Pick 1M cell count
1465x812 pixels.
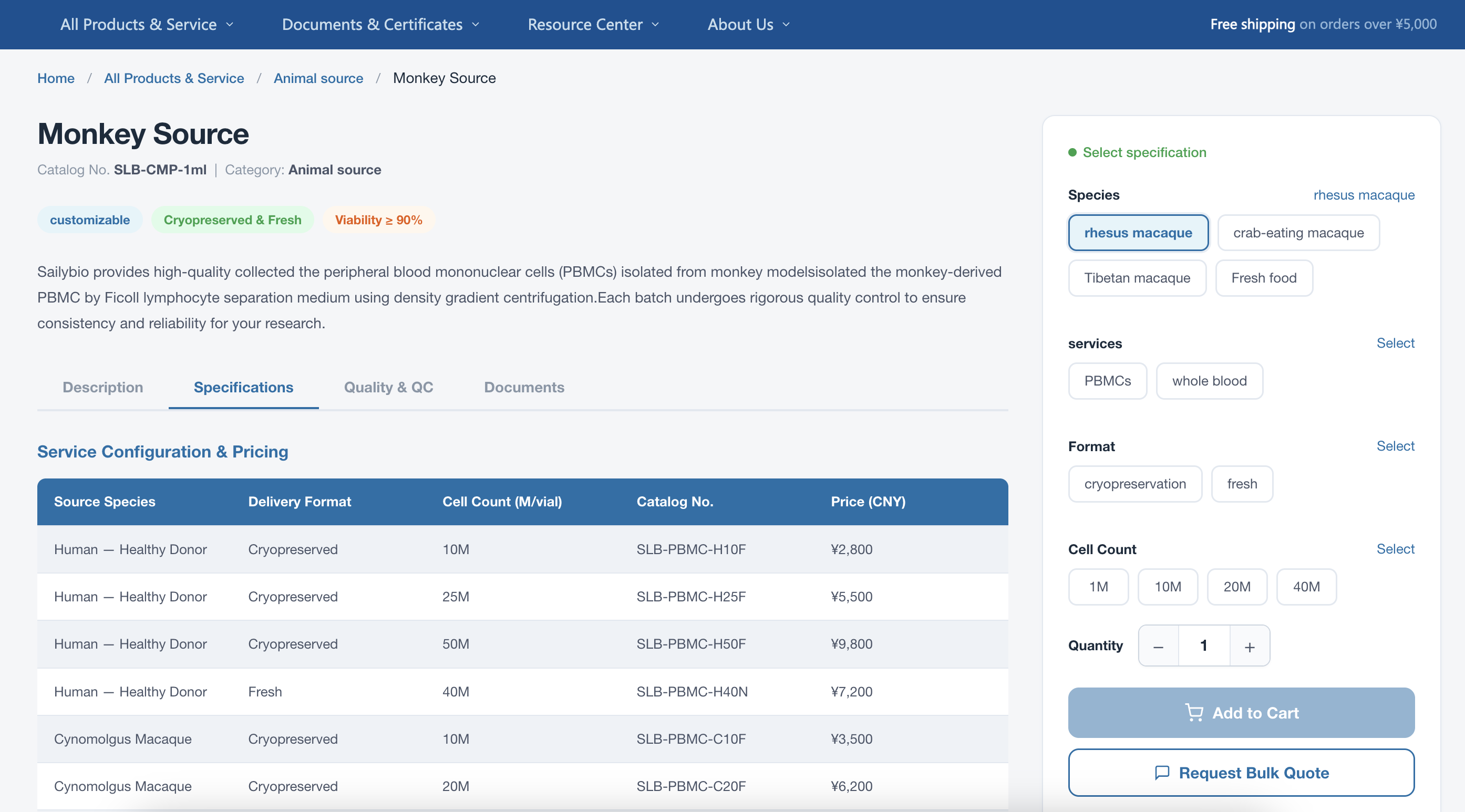[x=1098, y=587]
